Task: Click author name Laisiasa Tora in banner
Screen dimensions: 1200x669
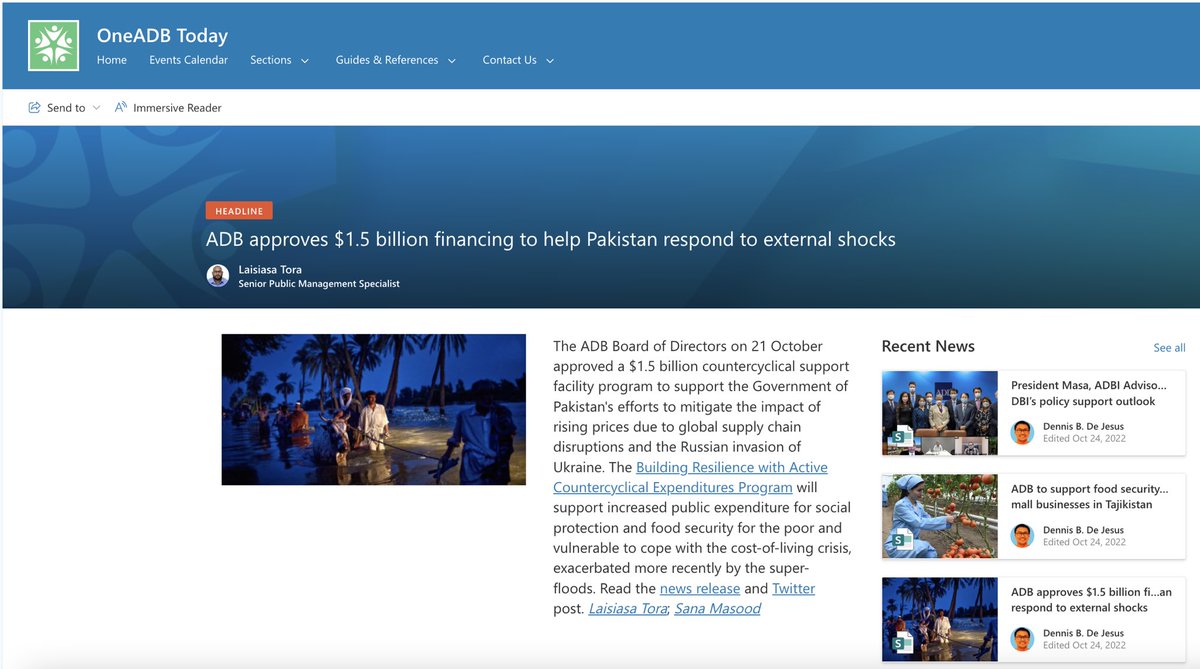Action: click(x=270, y=270)
